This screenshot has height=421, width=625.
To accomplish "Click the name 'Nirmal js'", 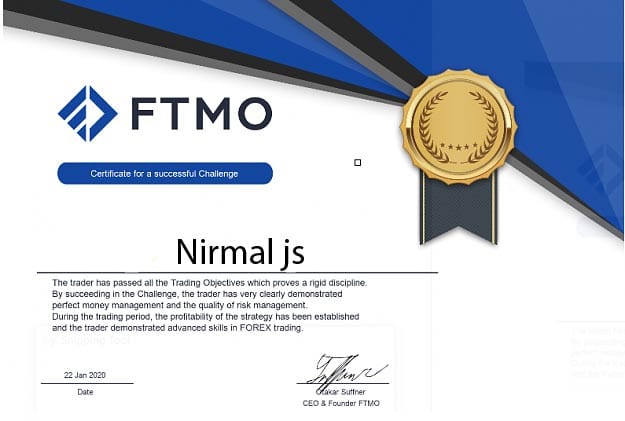I will click(x=240, y=253).
